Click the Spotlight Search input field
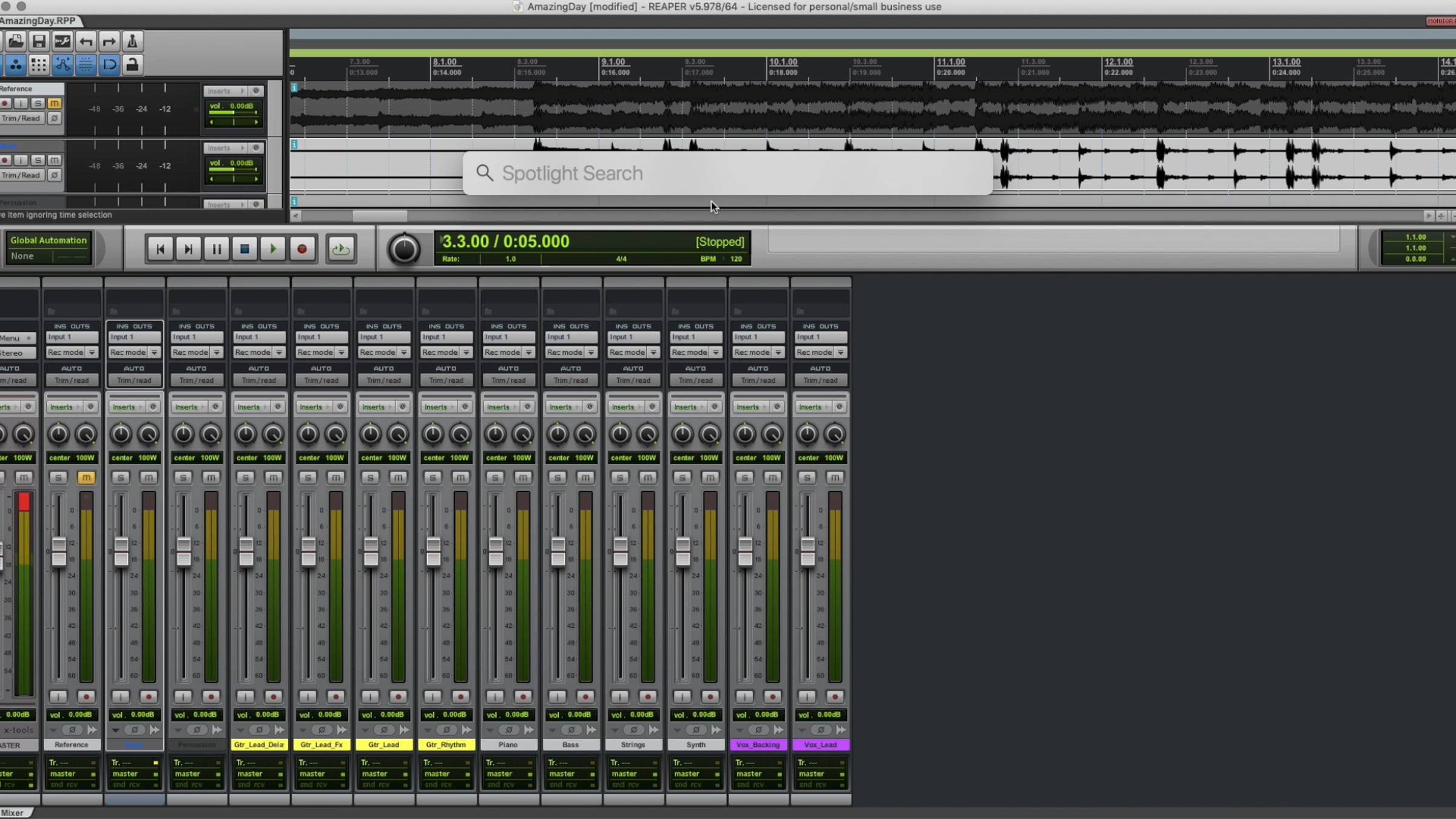 [x=728, y=174]
